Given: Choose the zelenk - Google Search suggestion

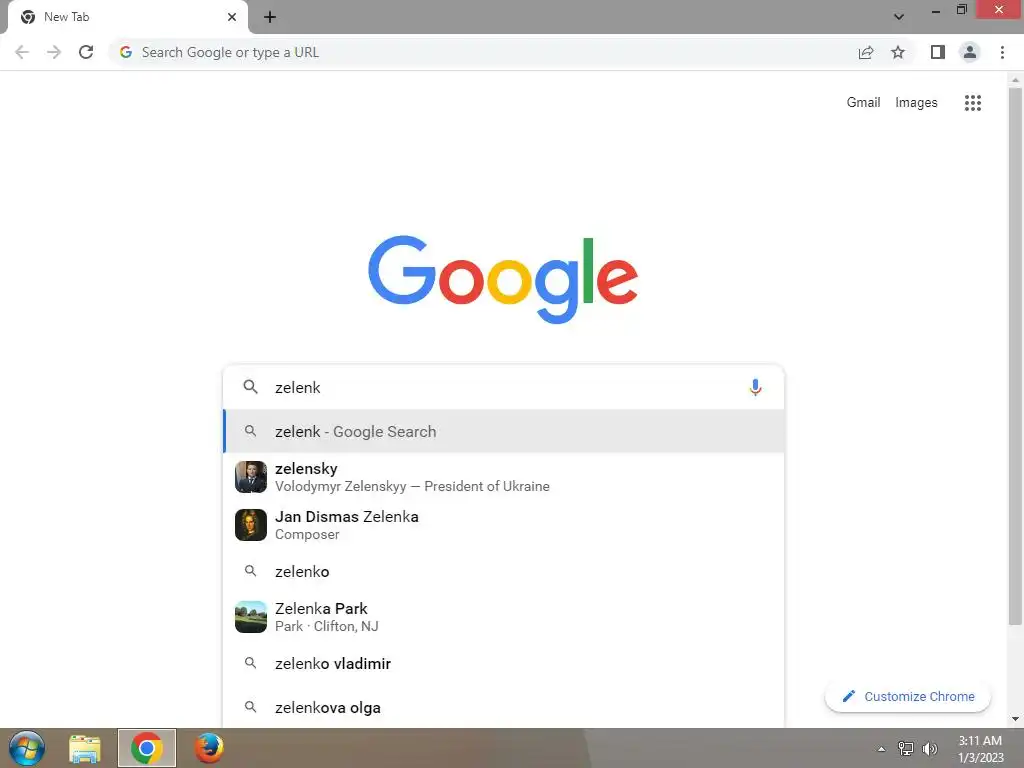Looking at the screenshot, I should [x=503, y=432].
